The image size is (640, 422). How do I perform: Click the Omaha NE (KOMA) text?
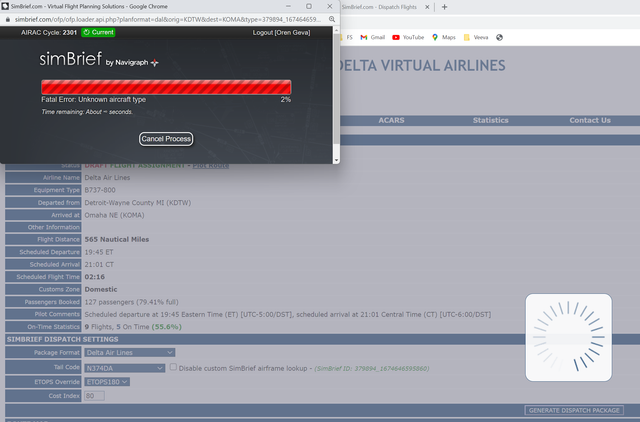point(114,215)
